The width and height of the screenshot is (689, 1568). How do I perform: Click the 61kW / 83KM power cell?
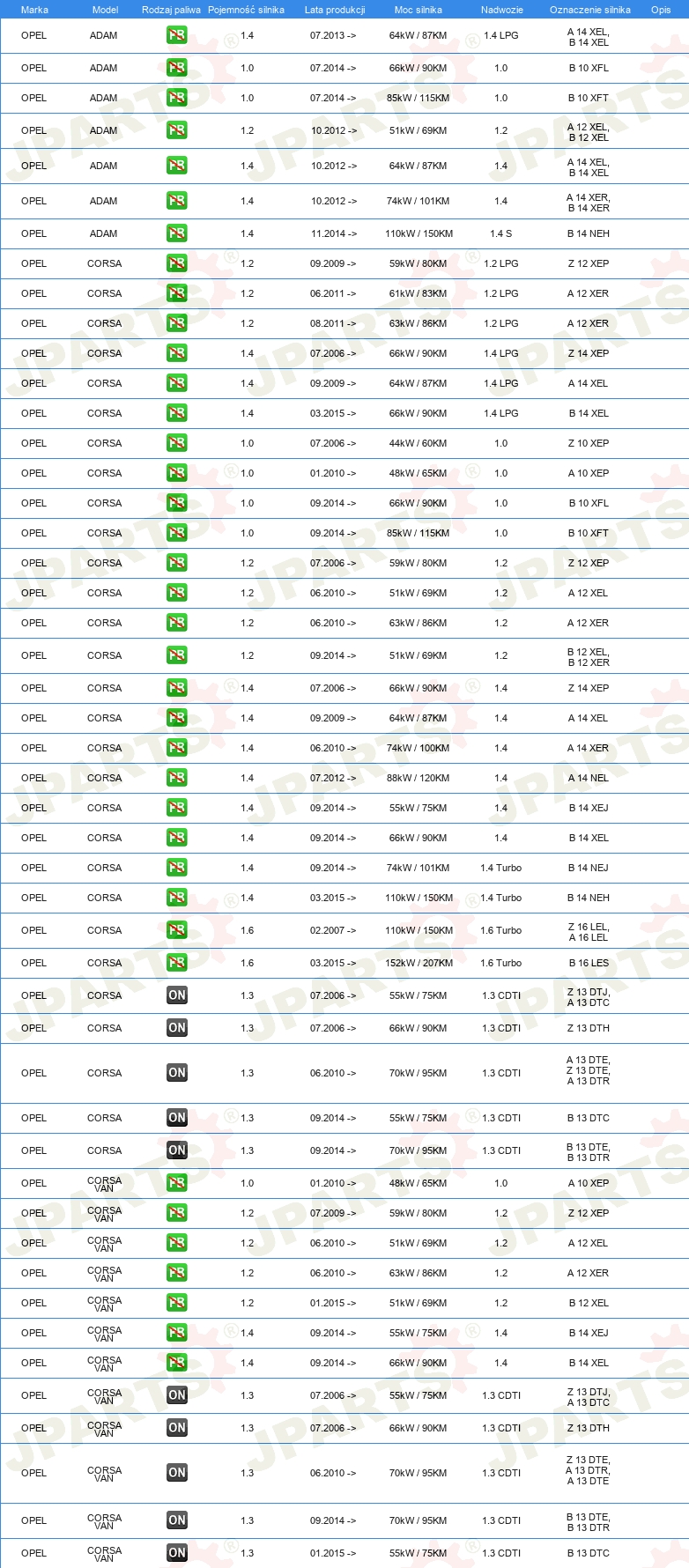pyautogui.click(x=419, y=293)
